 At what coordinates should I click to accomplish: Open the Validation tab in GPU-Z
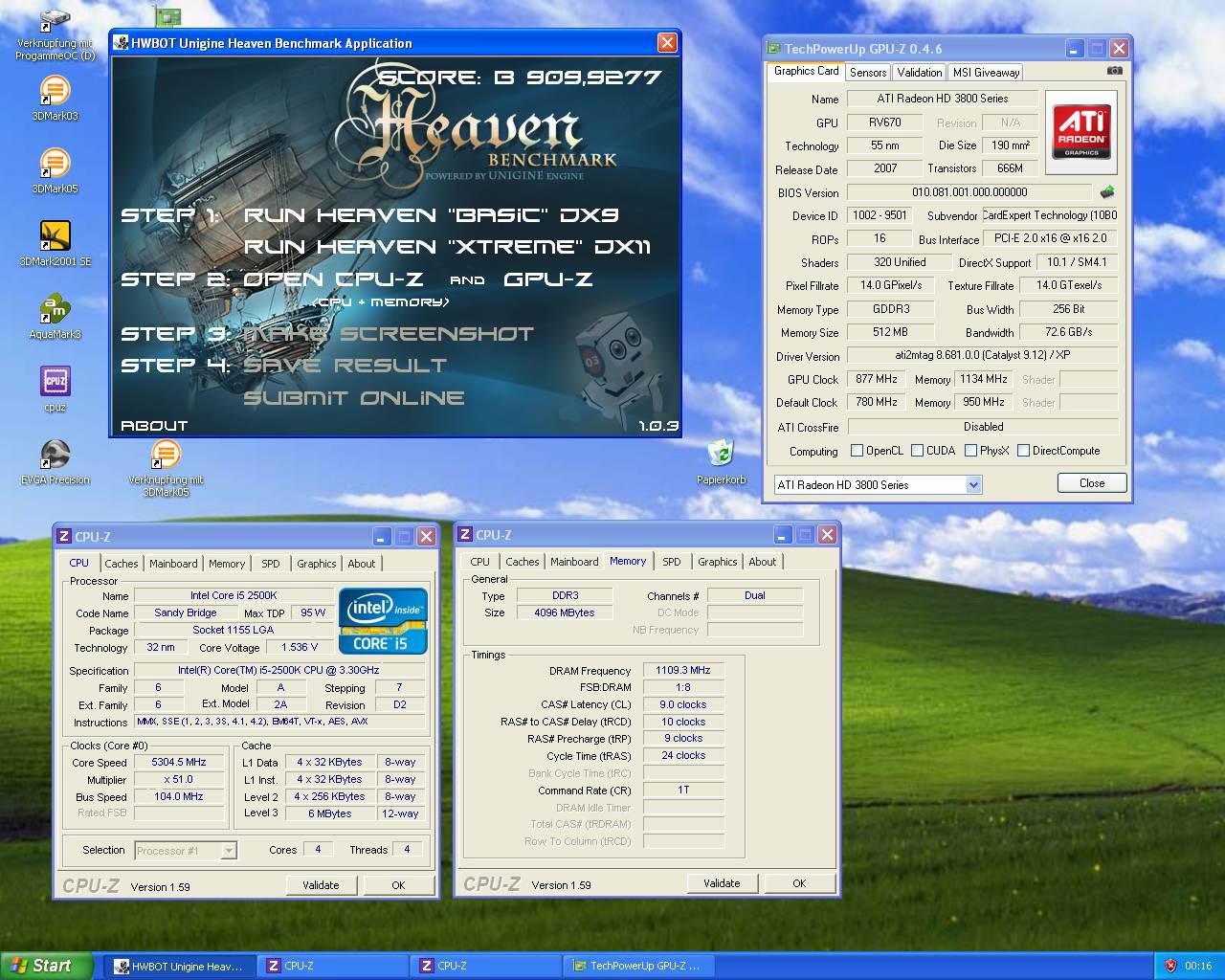(920, 73)
